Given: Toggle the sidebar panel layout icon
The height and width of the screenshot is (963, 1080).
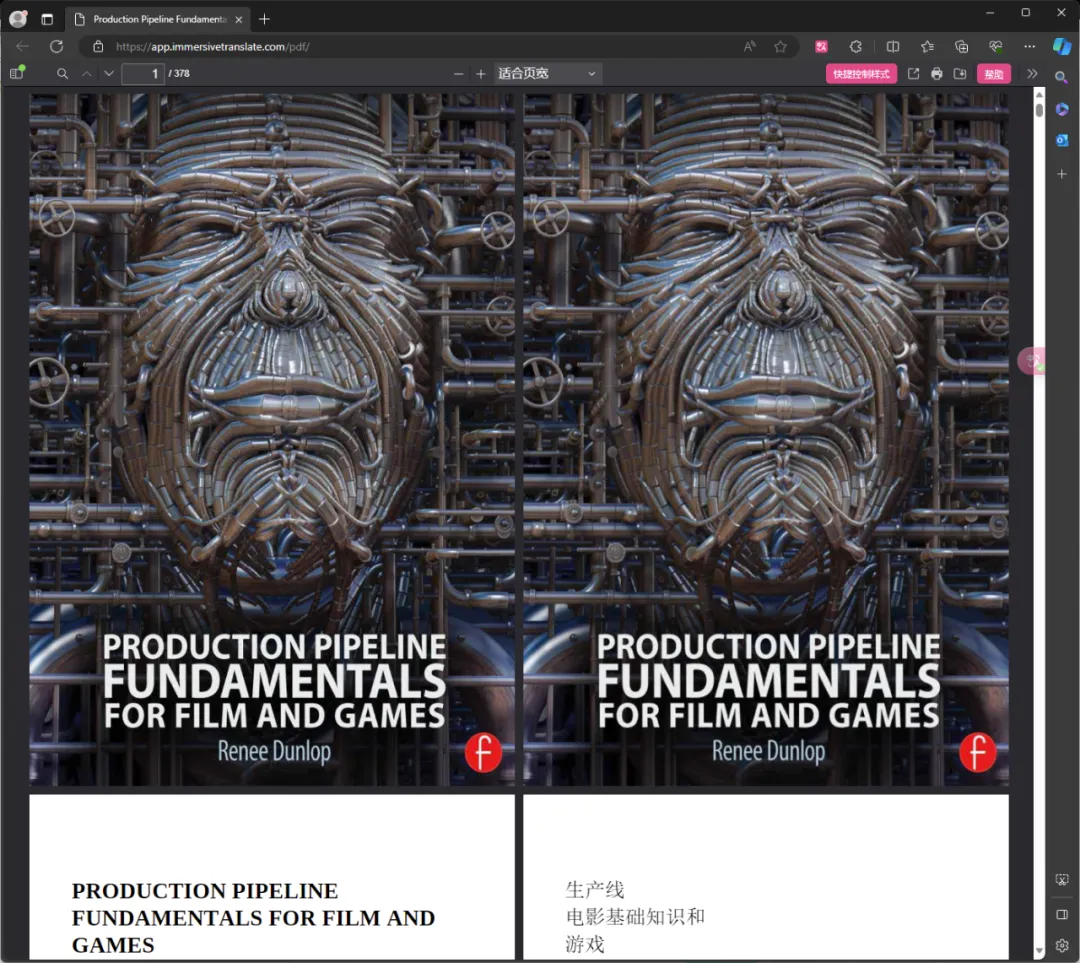Looking at the screenshot, I should click(x=1061, y=915).
